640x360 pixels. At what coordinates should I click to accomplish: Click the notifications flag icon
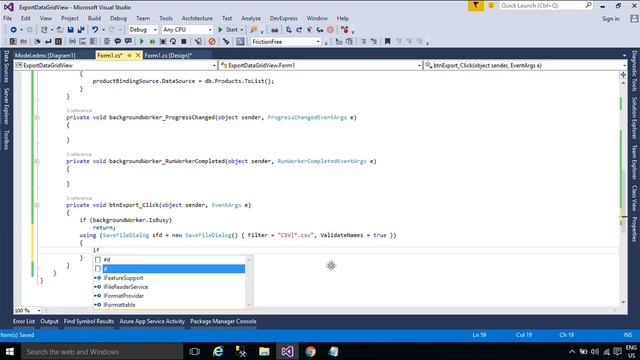476,6
